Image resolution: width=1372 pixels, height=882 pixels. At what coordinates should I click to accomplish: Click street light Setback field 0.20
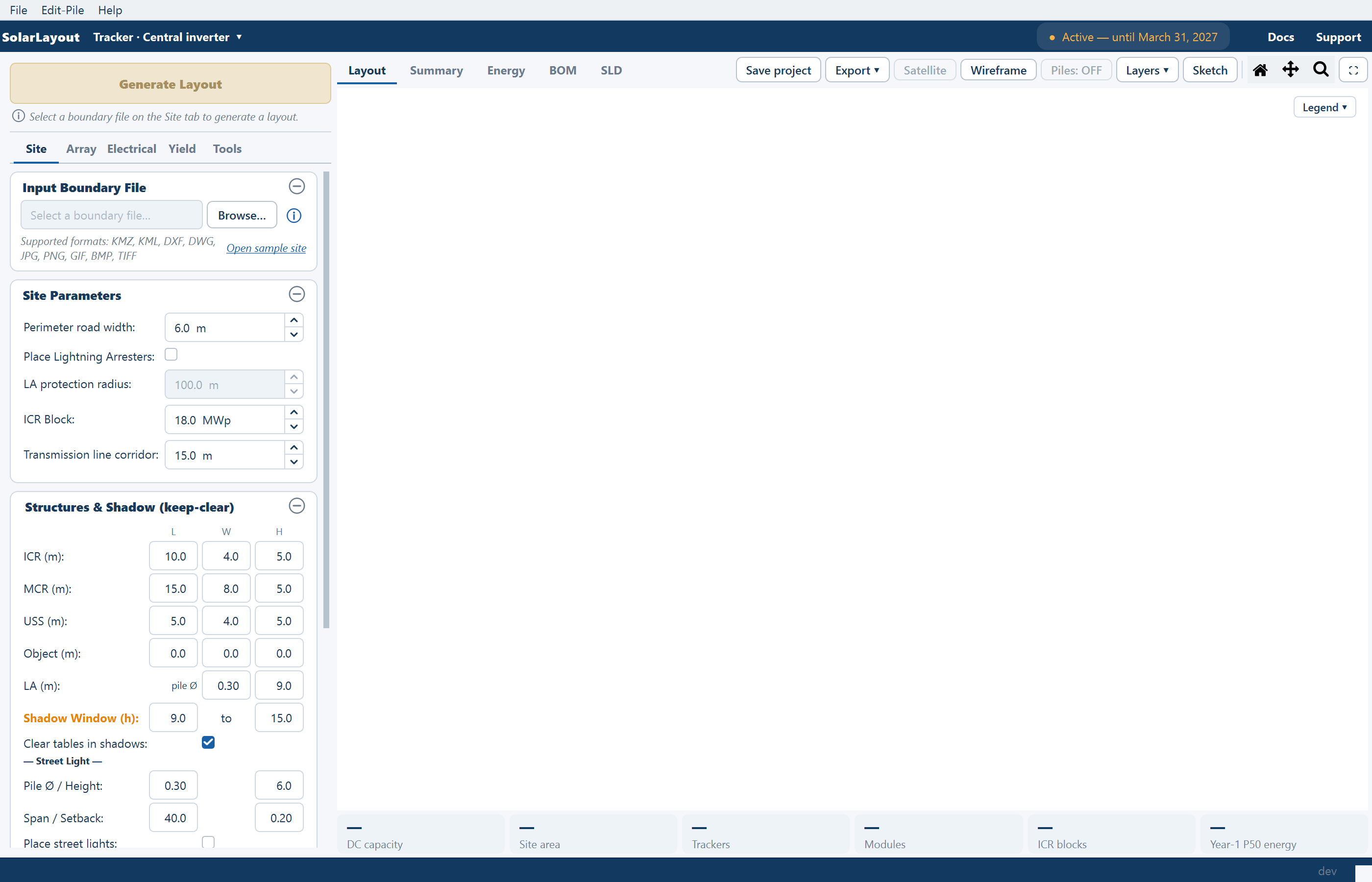pos(279,817)
